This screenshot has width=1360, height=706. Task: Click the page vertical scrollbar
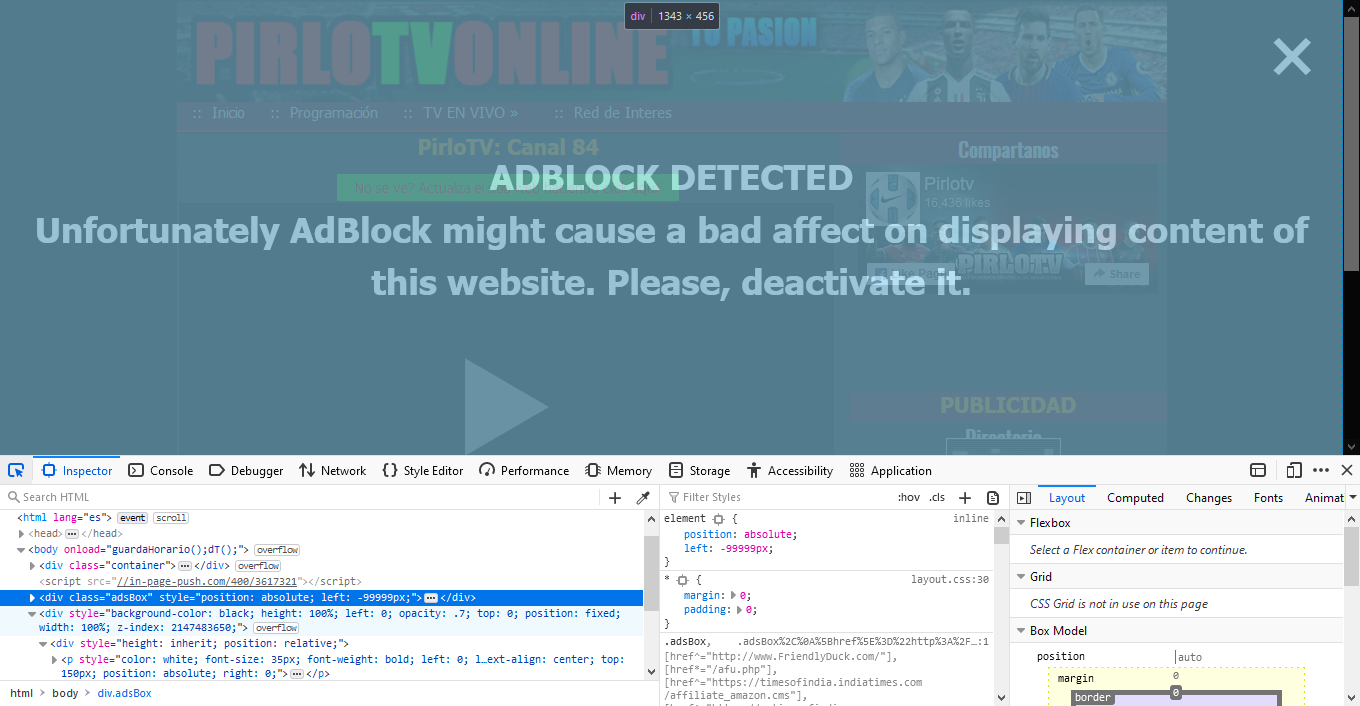[x=1351, y=227]
